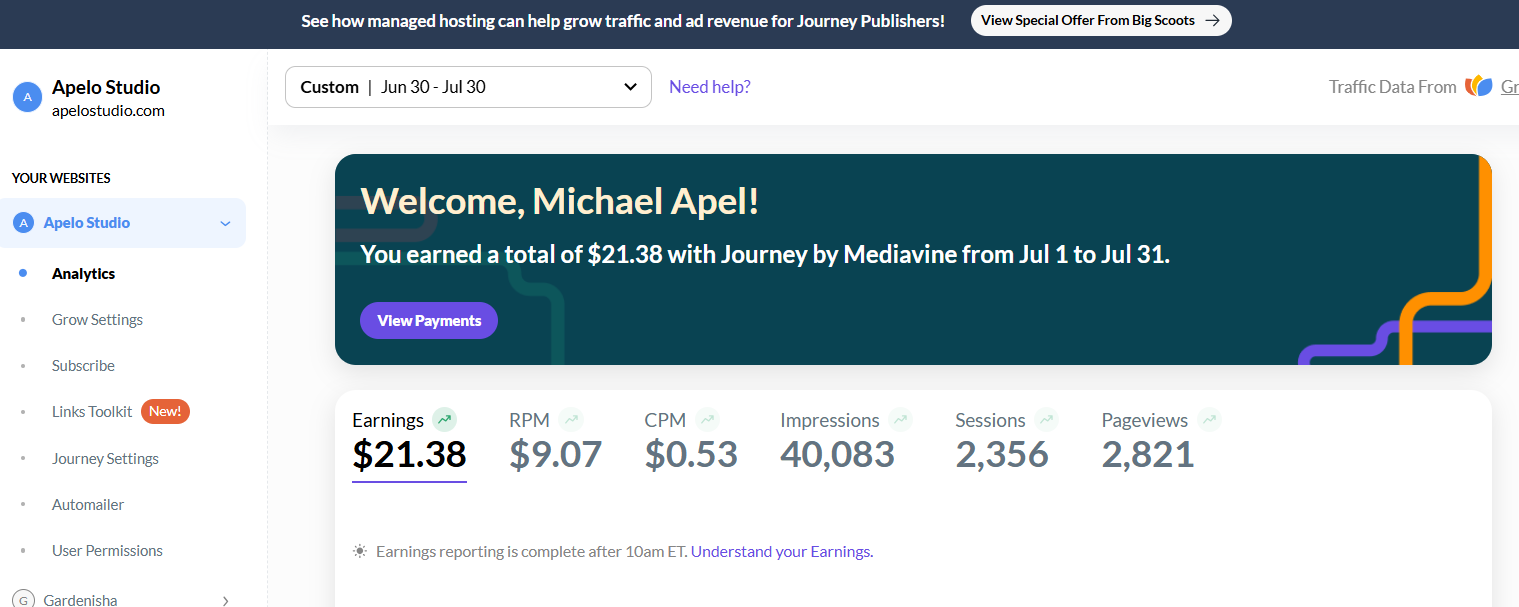Open User Permissions in the sidebar

[107, 550]
